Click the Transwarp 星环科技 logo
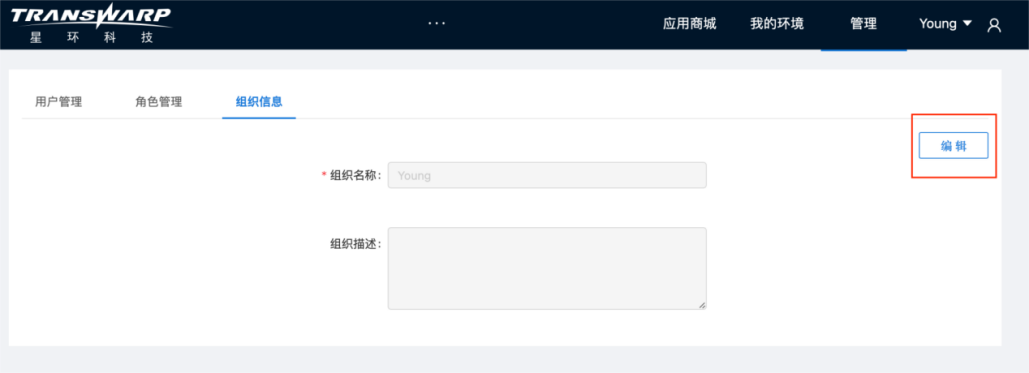The width and height of the screenshot is (1029, 373). tap(92, 24)
